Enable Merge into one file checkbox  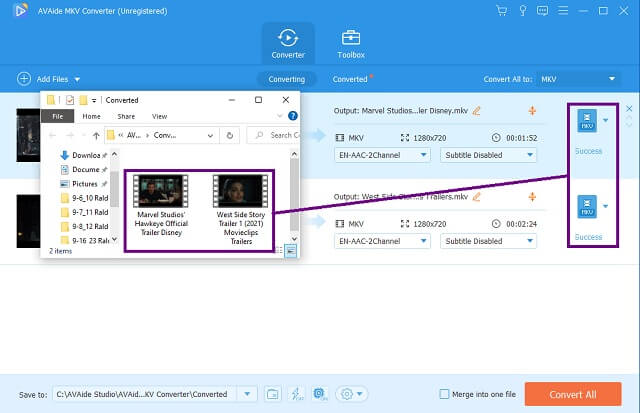445,394
